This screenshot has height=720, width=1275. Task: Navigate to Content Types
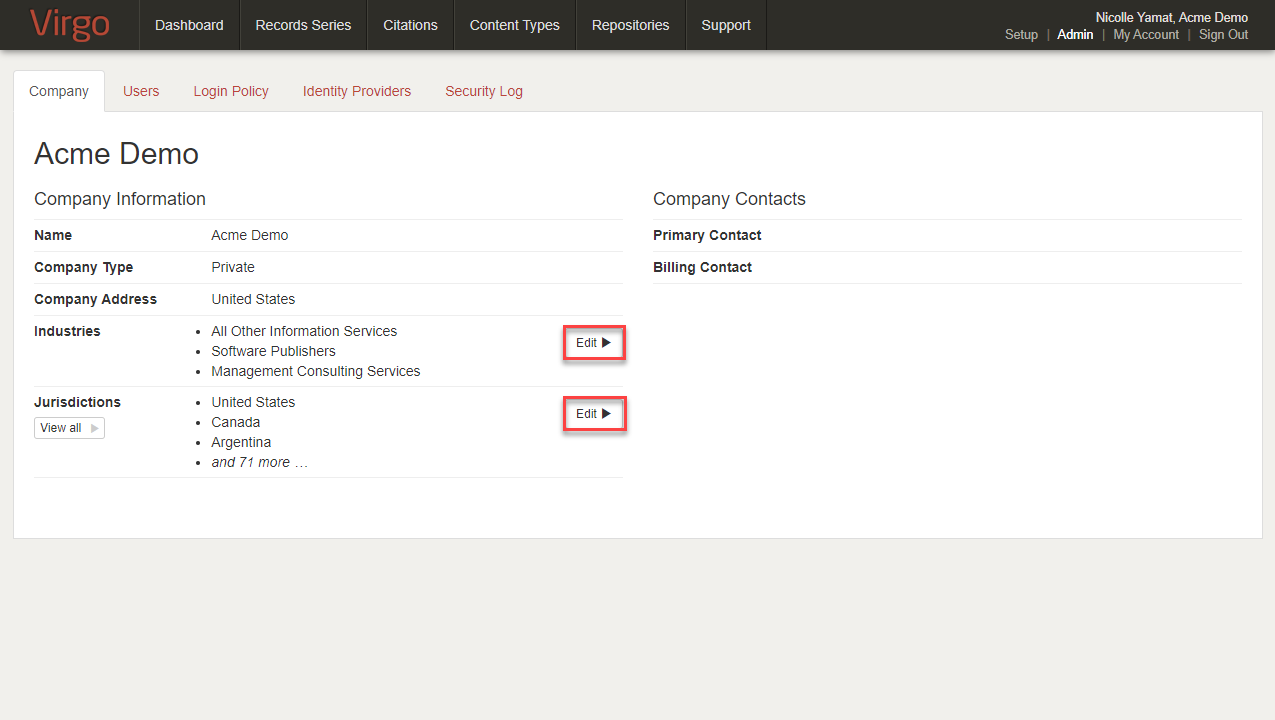(x=514, y=25)
